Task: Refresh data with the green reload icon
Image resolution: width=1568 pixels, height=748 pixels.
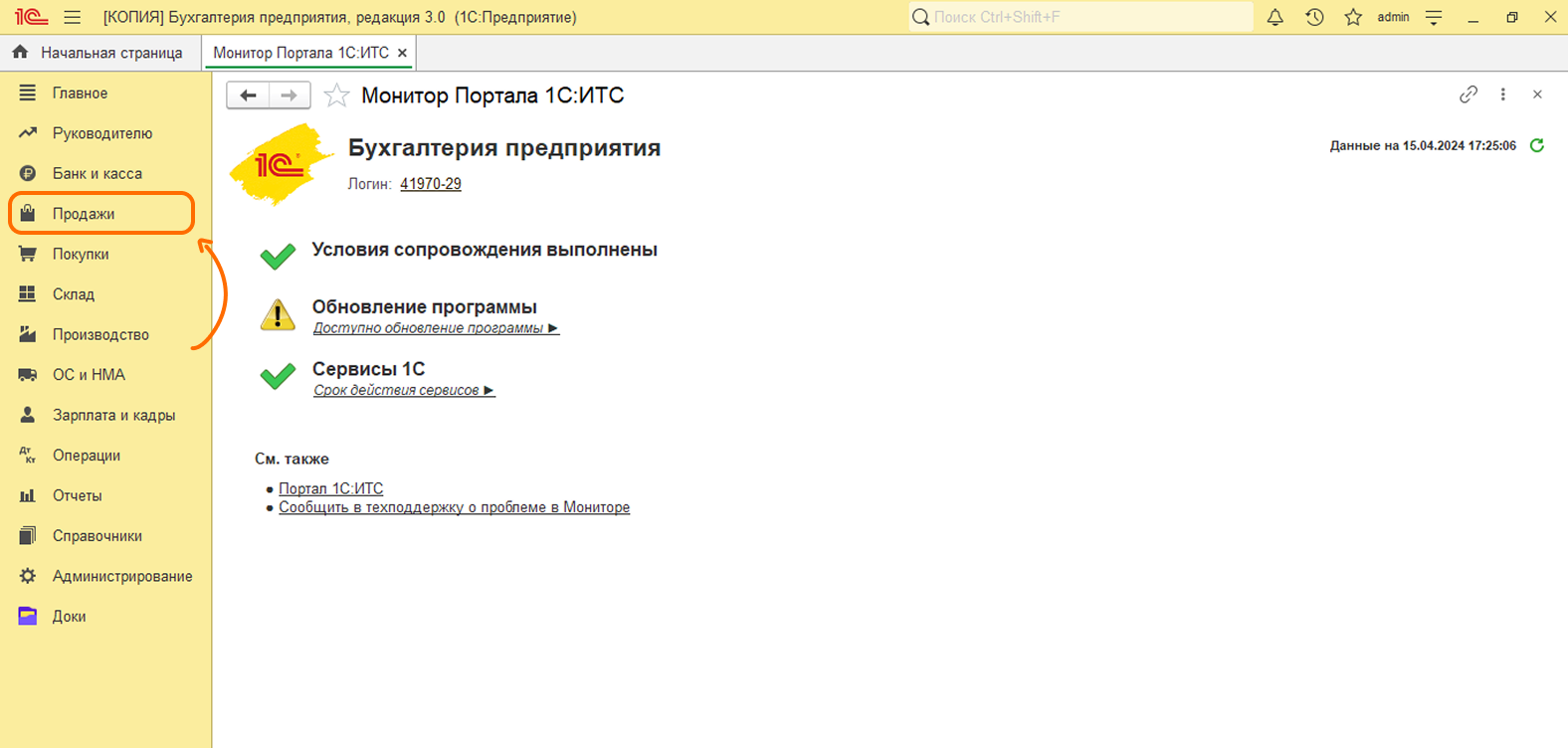Action: pyautogui.click(x=1537, y=145)
